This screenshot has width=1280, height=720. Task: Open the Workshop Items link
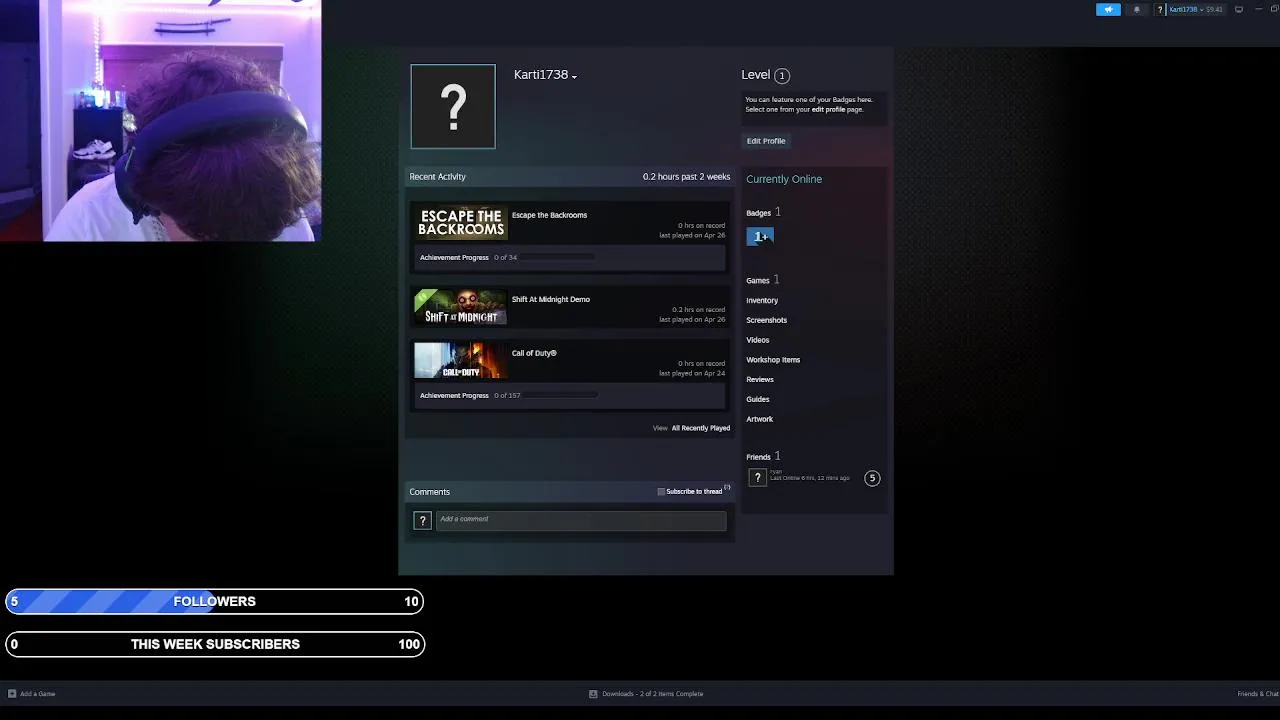pos(773,360)
